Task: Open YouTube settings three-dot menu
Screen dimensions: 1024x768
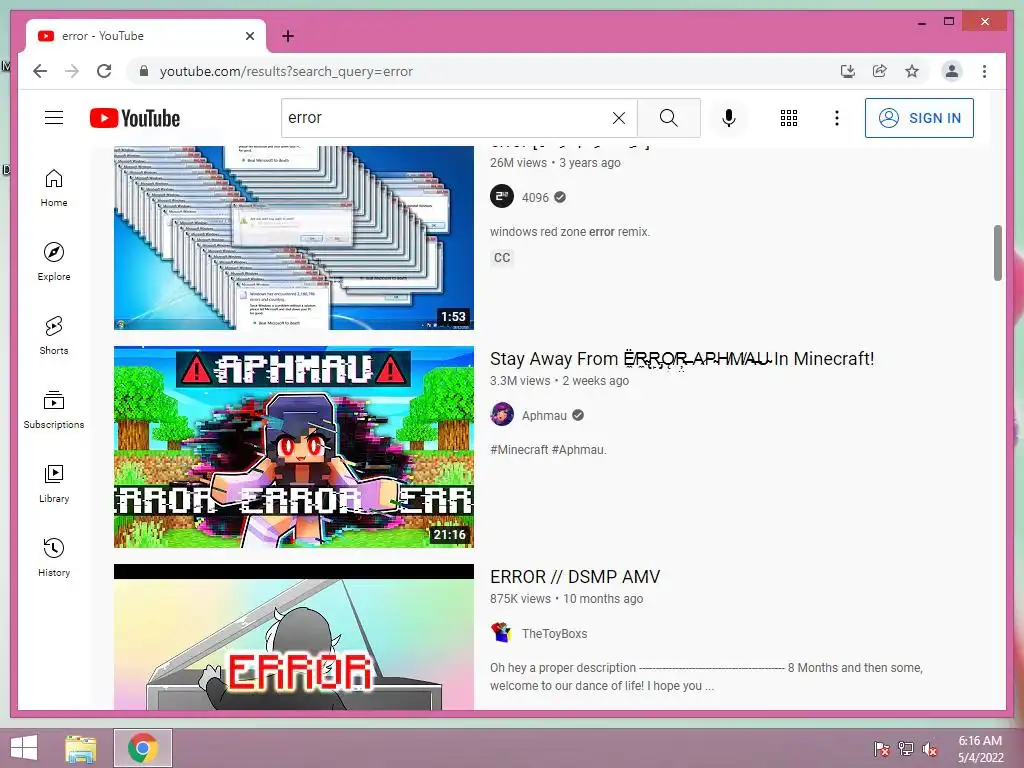Action: click(x=837, y=118)
